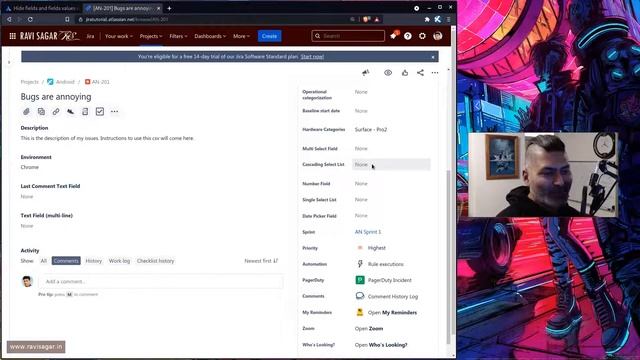Click Start now trial link
640x360 pixels.
(x=312, y=57)
